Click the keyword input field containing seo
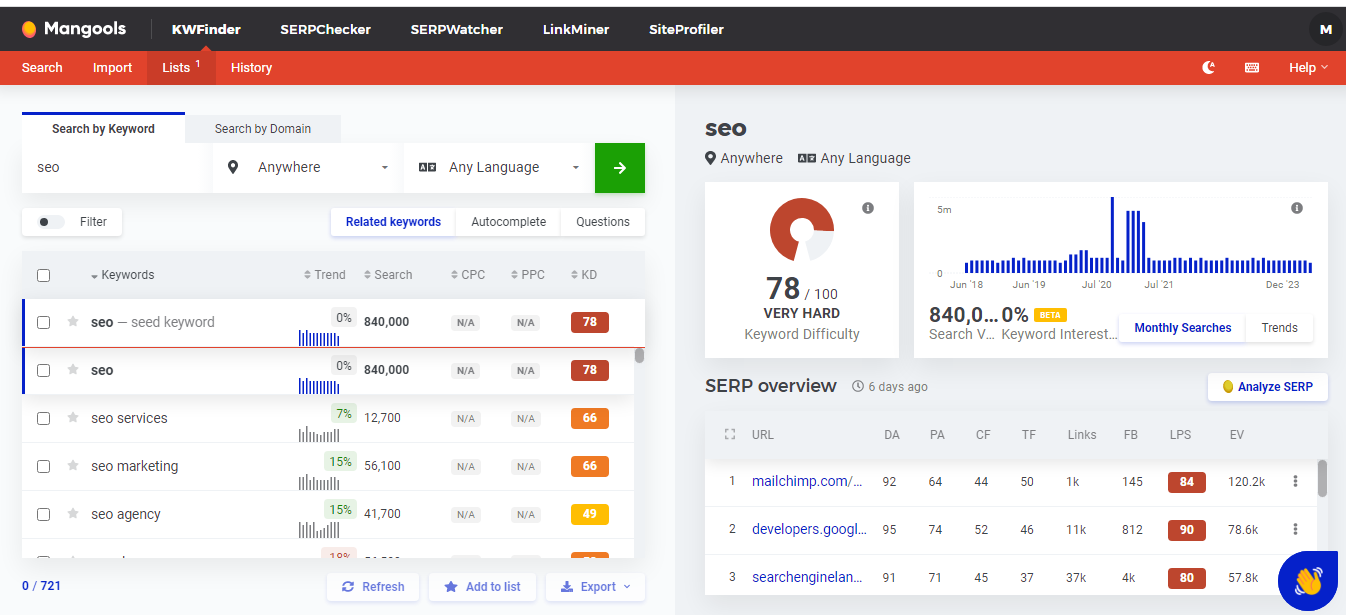This screenshot has width=1346, height=615. click(117, 168)
